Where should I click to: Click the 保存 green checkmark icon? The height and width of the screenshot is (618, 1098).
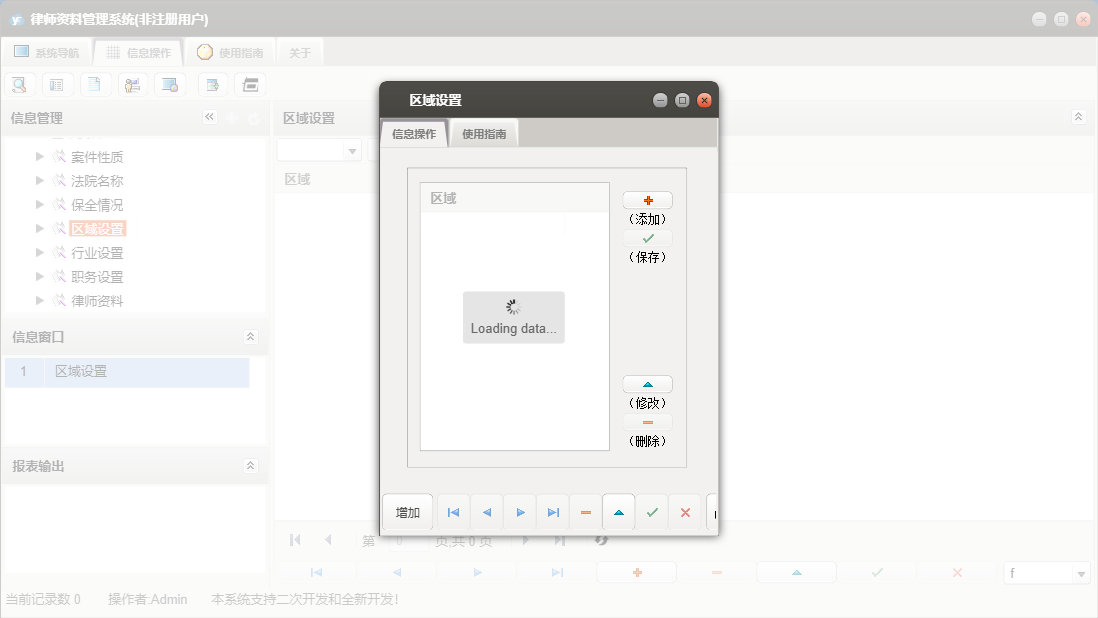[x=647, y=238]
